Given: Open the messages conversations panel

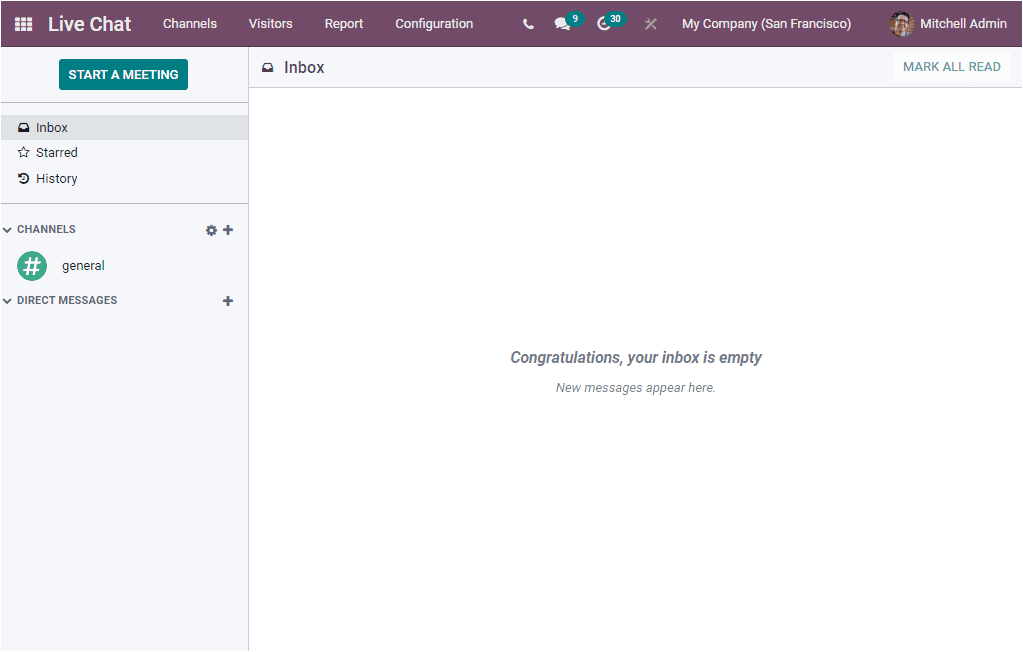Looking at the screenshot, I should [560, 23].
